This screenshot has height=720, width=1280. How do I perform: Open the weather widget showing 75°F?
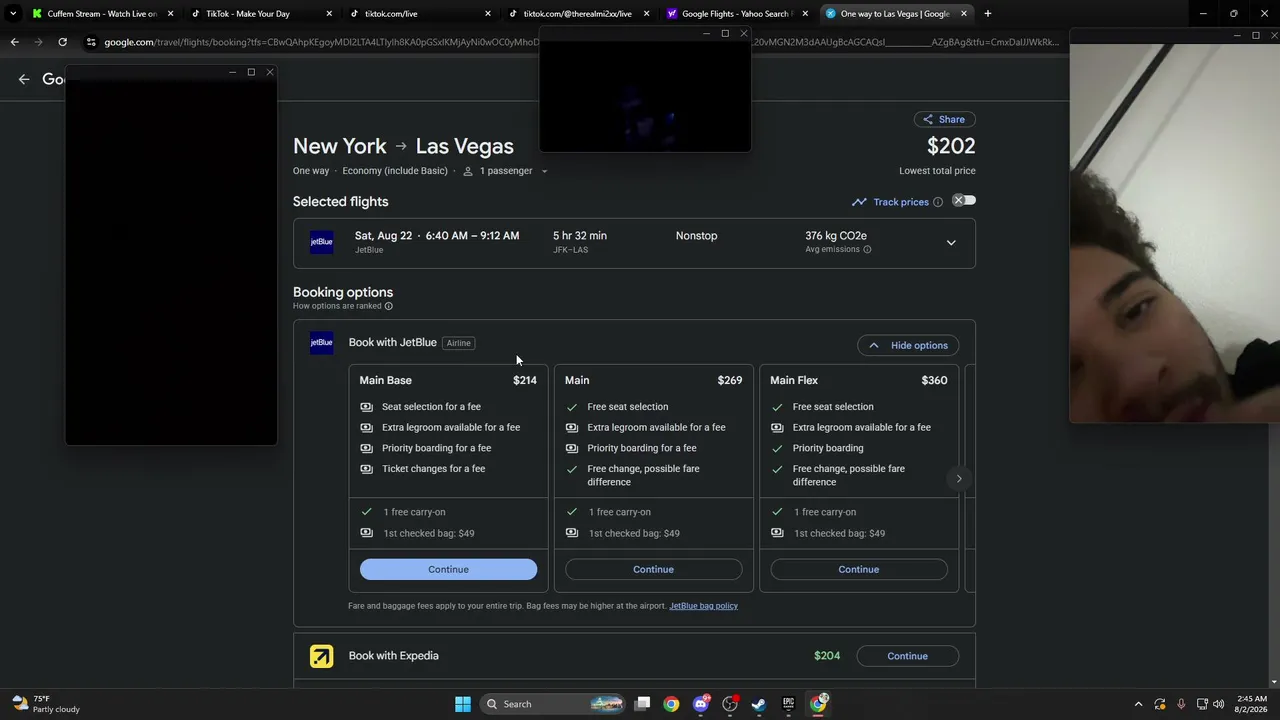44,704
